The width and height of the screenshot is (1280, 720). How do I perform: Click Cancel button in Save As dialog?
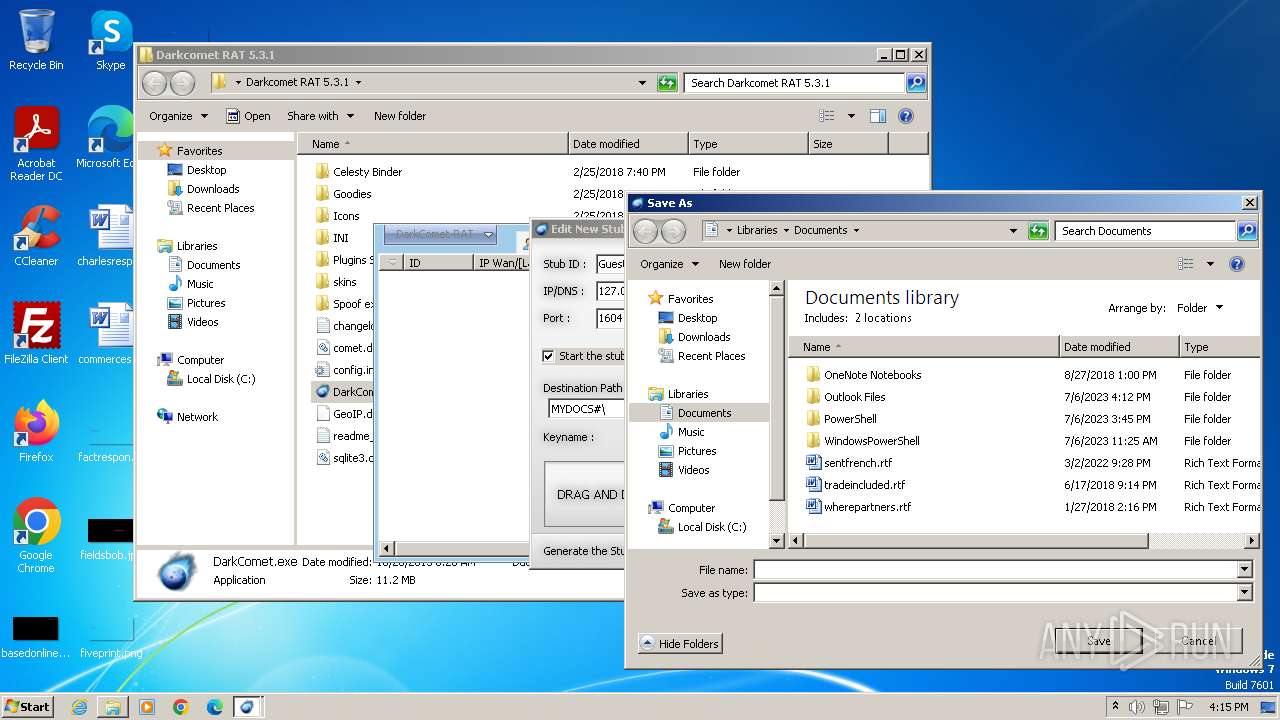[x=1198, y=641]
